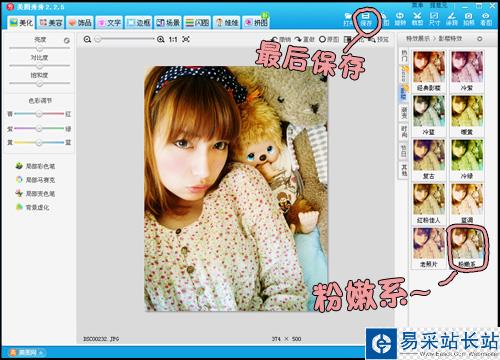The image size is (500, 360).
Task: Click the 撤销 undo button
Action: (x=282, y=39)
